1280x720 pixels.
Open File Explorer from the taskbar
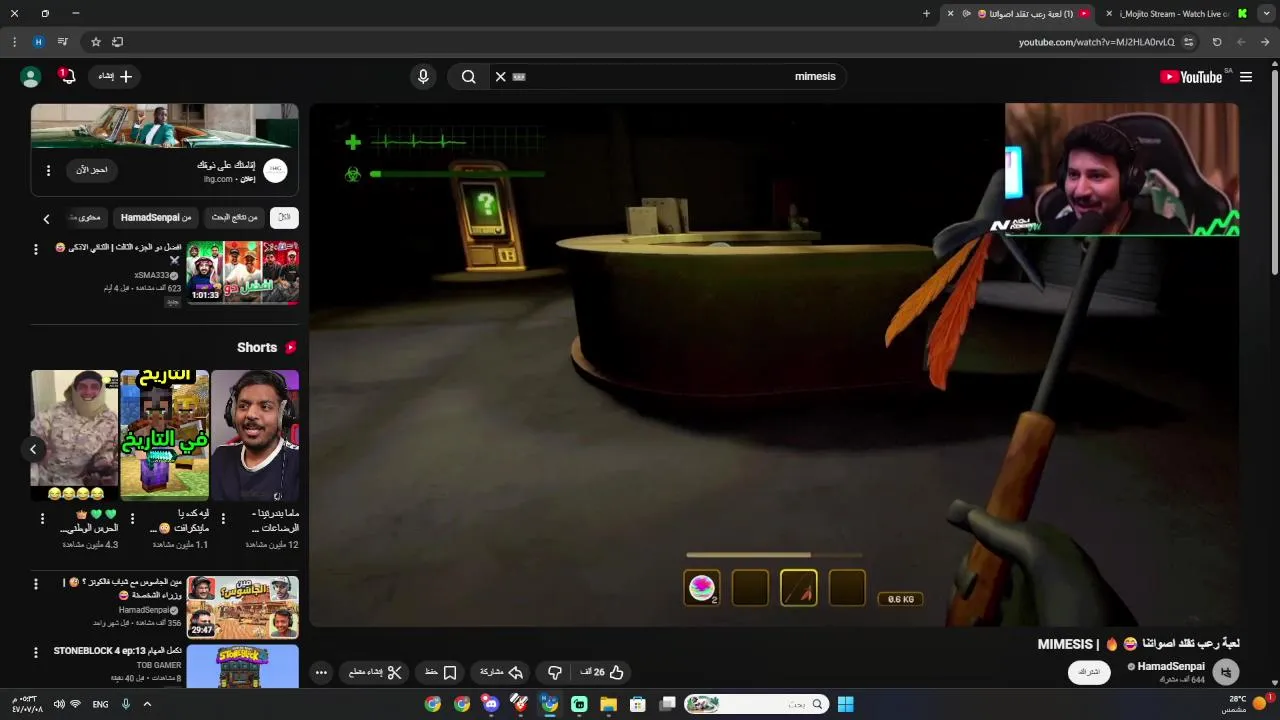pyautogui.click(x=608, y=704)
